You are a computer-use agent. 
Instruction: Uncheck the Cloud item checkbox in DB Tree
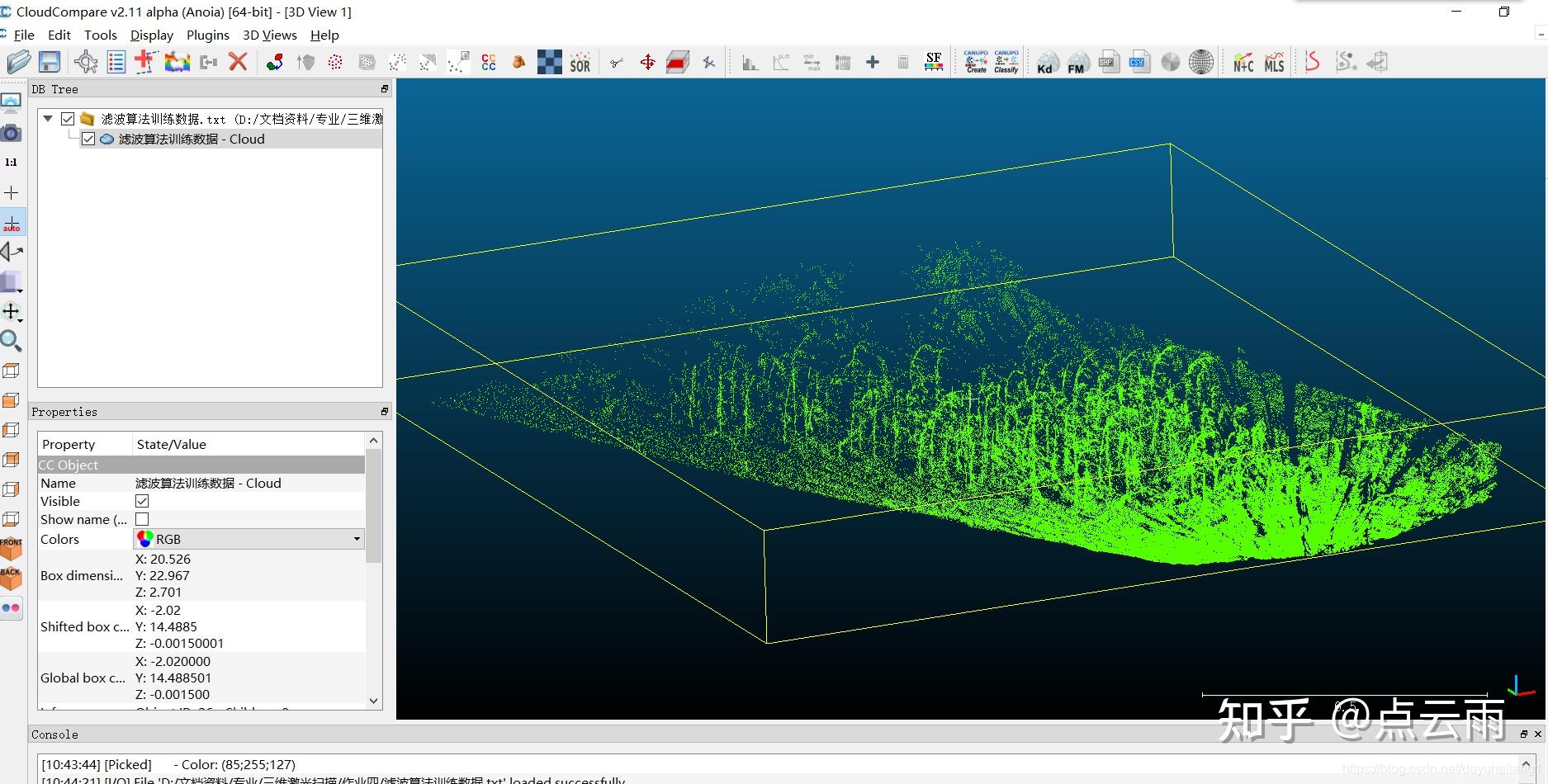pos(88,139)
